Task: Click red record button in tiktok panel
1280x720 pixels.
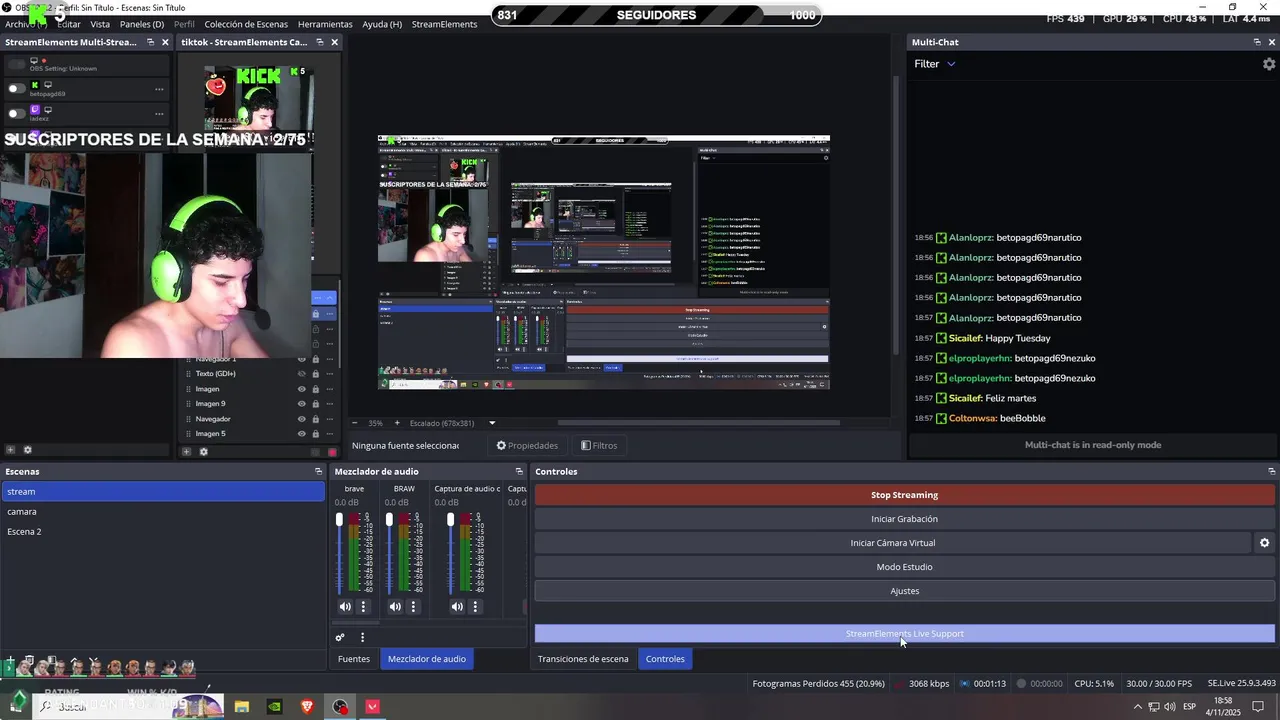Action: (x=332, y=452)
